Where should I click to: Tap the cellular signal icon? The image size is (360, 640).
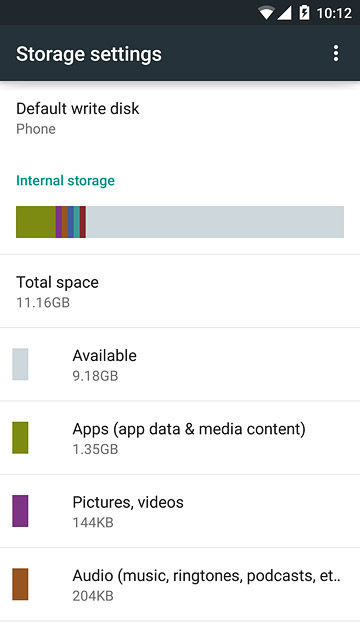[x=284, y=13]
